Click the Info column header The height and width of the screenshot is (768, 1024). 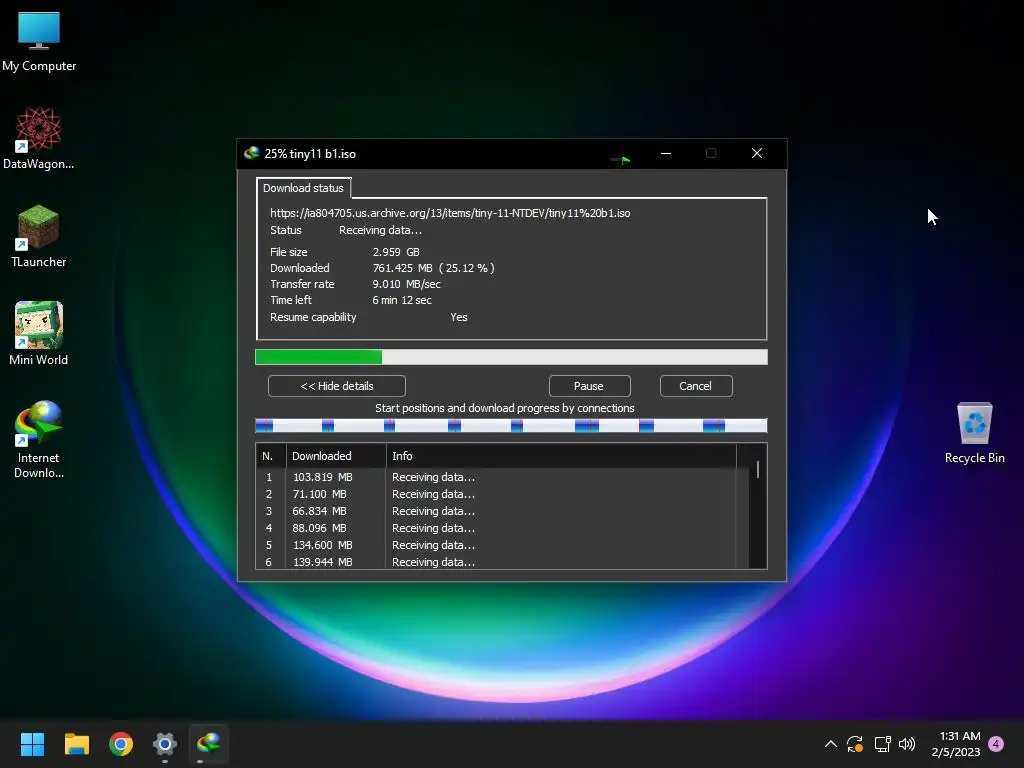[561, 456]
